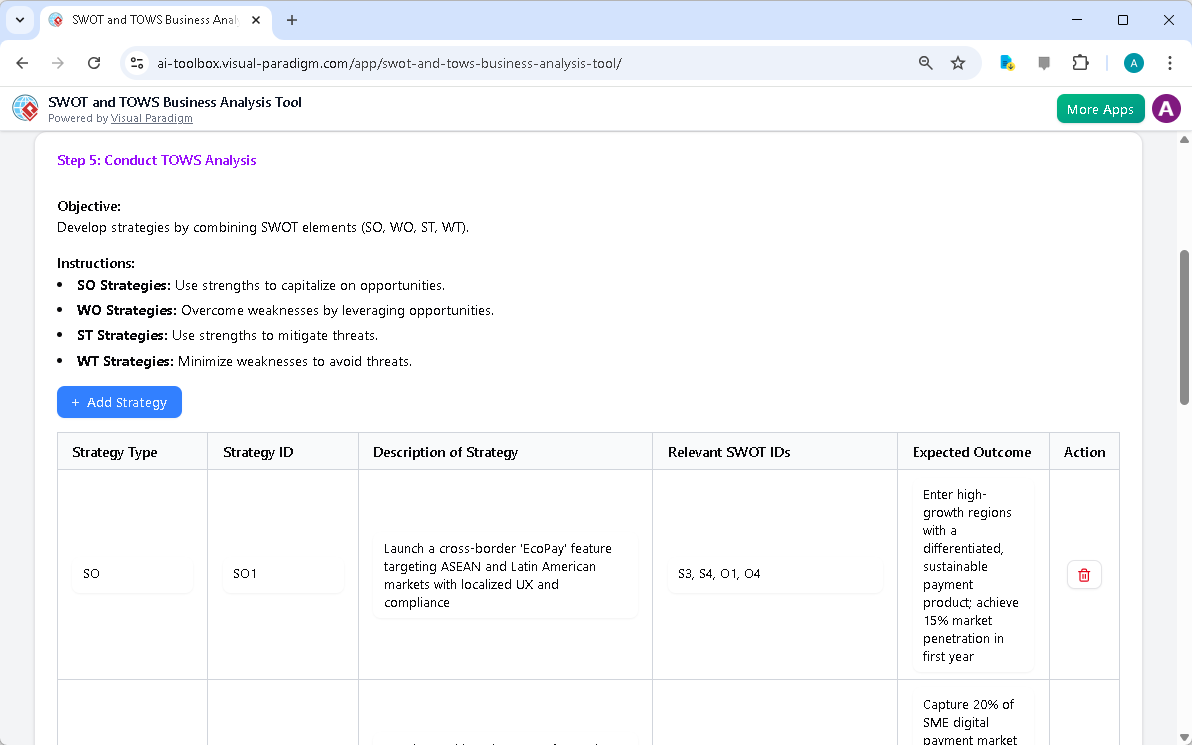The height and width of the screenshot is (745, 1192).
Task: Click the page zoom magnifier icon
Action: 925,62
